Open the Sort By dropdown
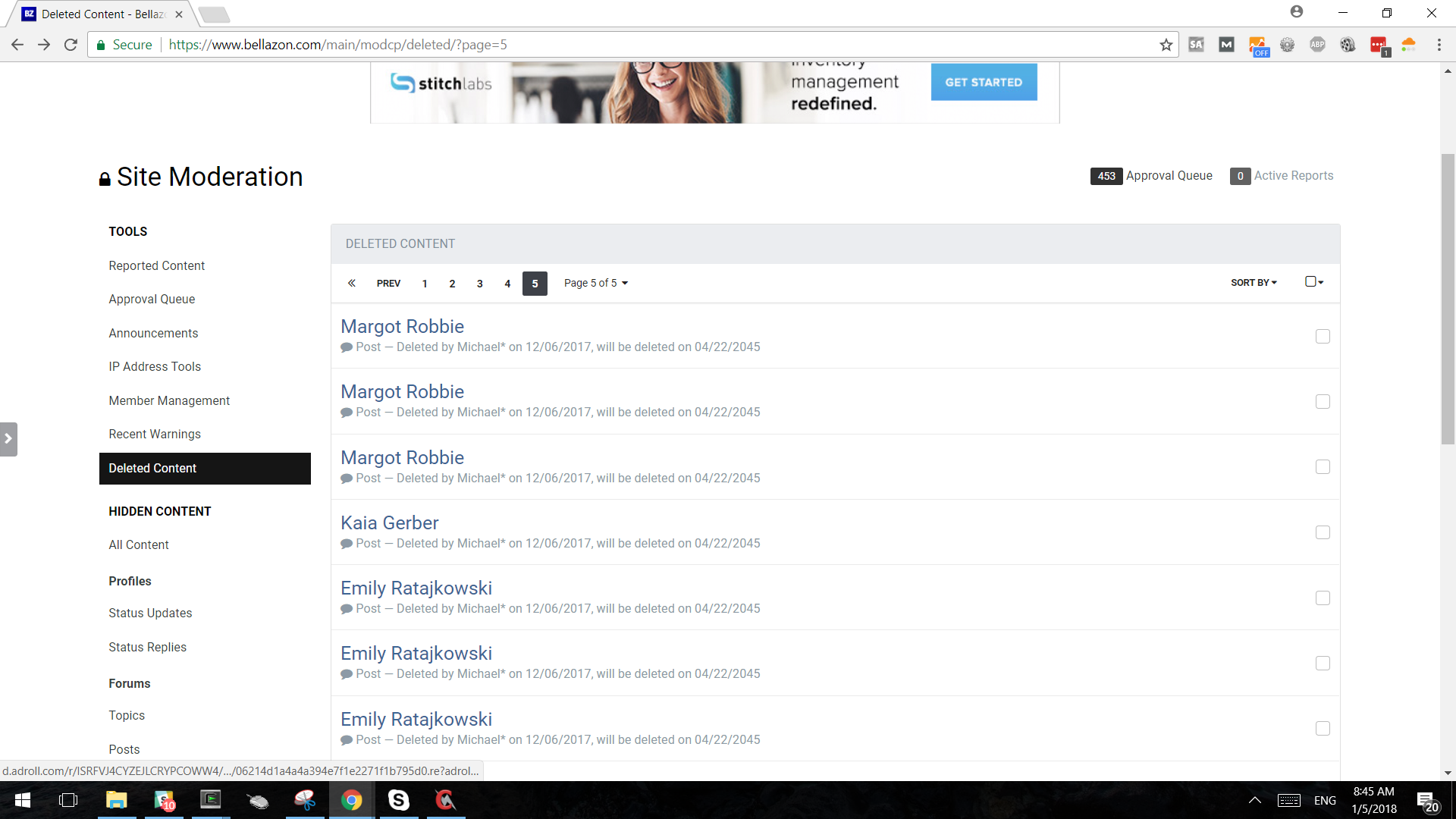The height and width of the screenshot is (819, 1456). click(1254, 282)
